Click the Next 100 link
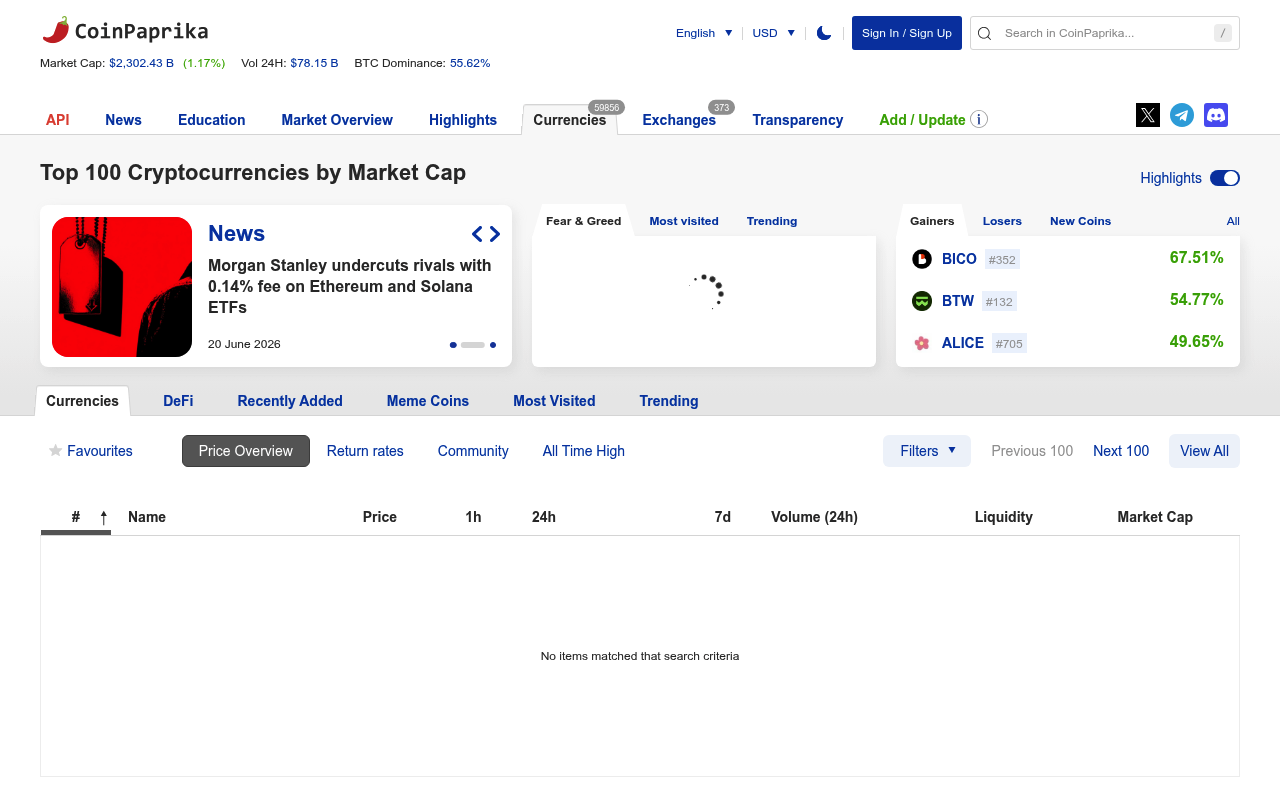 tap(1121, 451)
